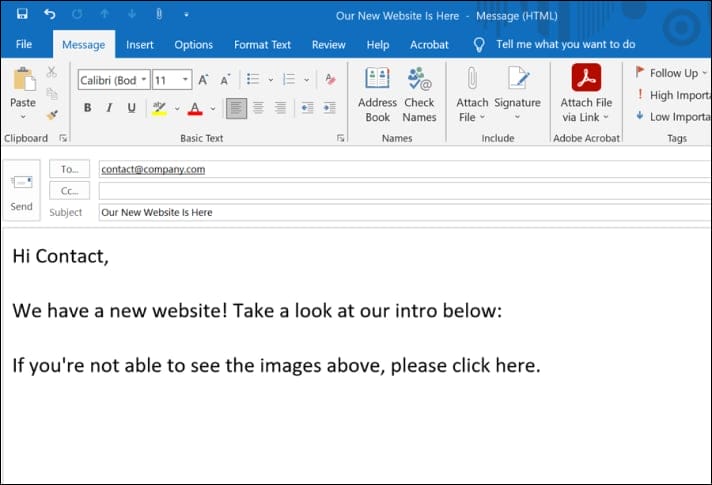Increase the font size with grow icon
The image size is (712, 485).
tap(204, 80)
